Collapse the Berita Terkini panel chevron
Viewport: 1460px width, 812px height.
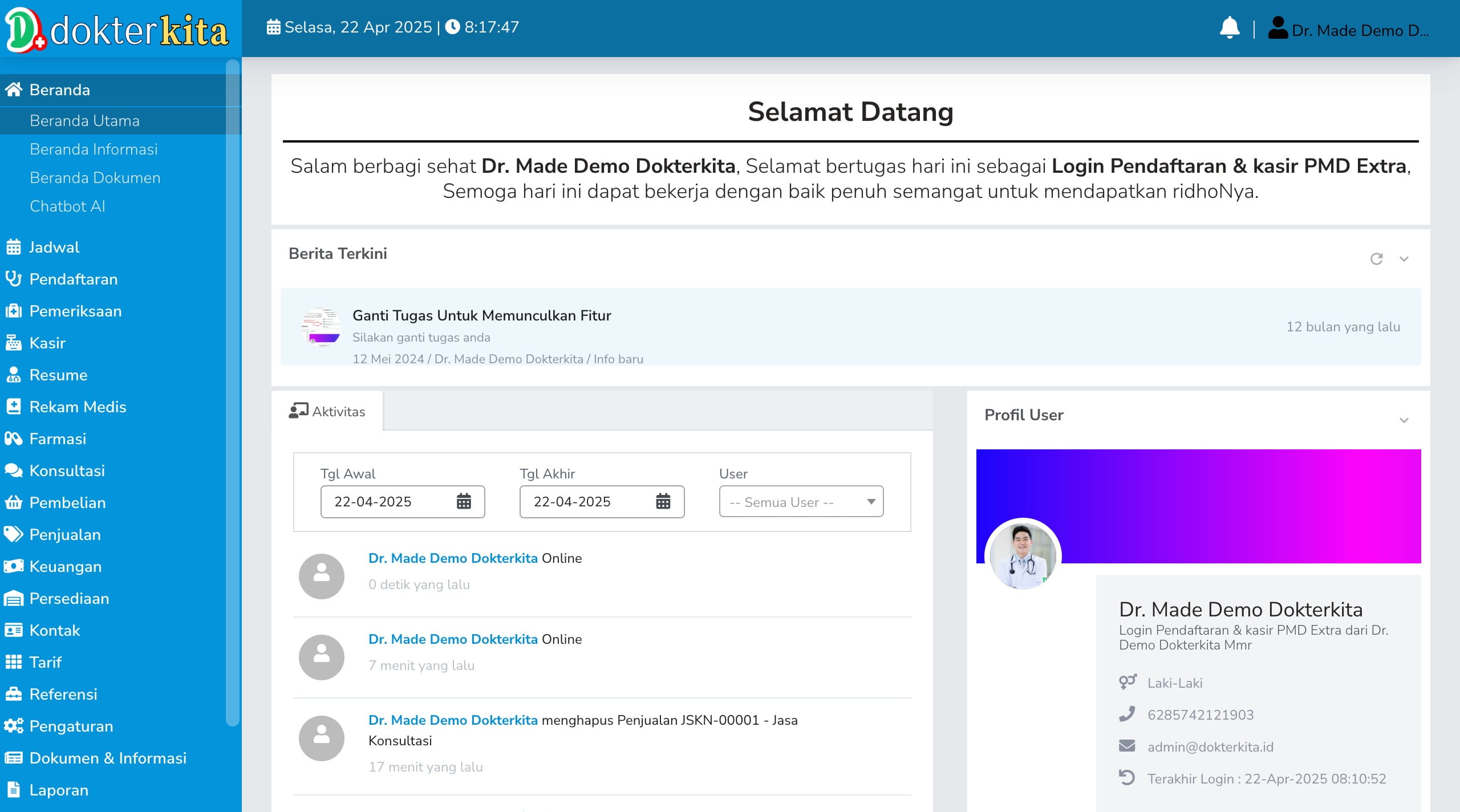(x=1404, y=259)
